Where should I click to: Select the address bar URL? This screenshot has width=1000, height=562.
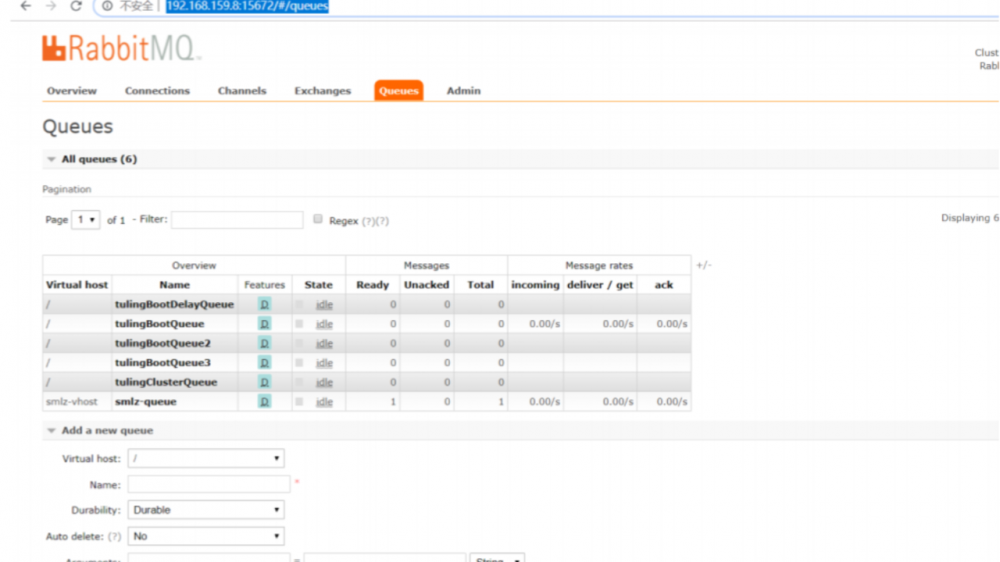[x=247, y=6]
